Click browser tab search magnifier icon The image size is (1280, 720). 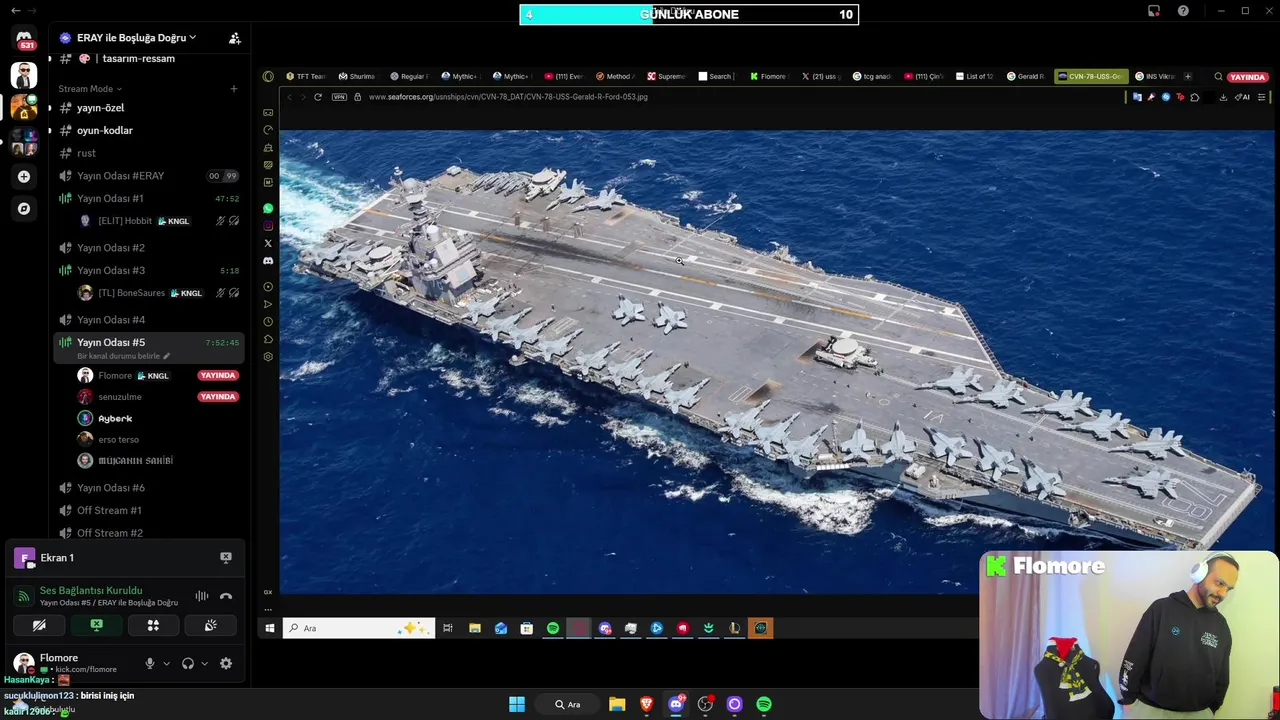coord(1218,77)
